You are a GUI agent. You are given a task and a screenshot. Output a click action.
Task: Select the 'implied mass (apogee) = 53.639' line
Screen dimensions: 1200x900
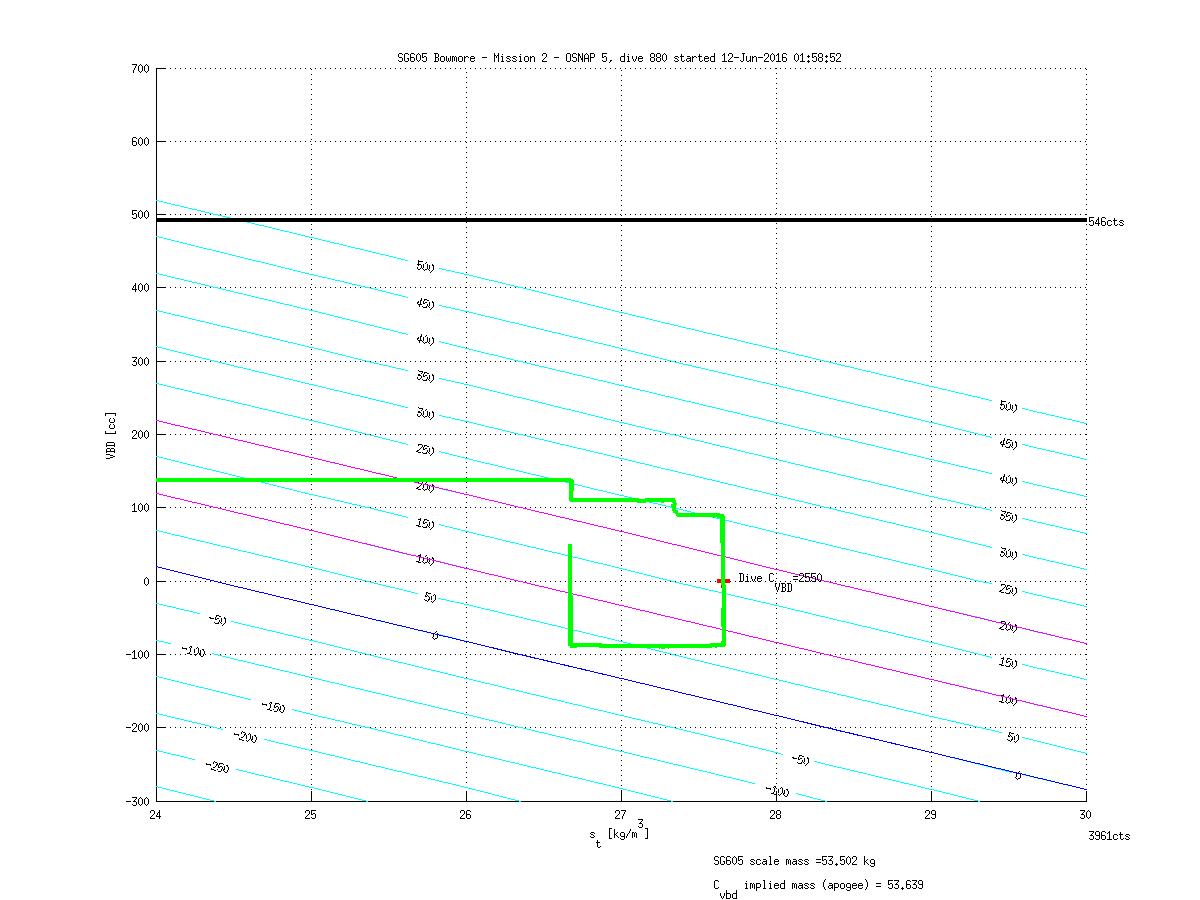[x=819, y=887]
